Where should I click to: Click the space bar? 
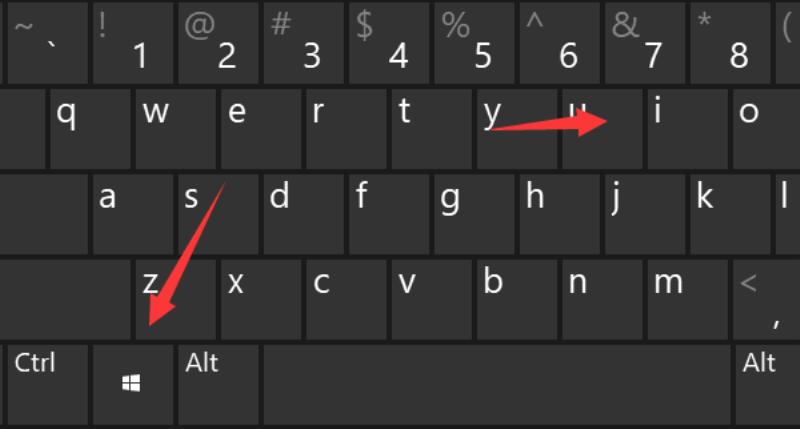(x=497, y=385)
